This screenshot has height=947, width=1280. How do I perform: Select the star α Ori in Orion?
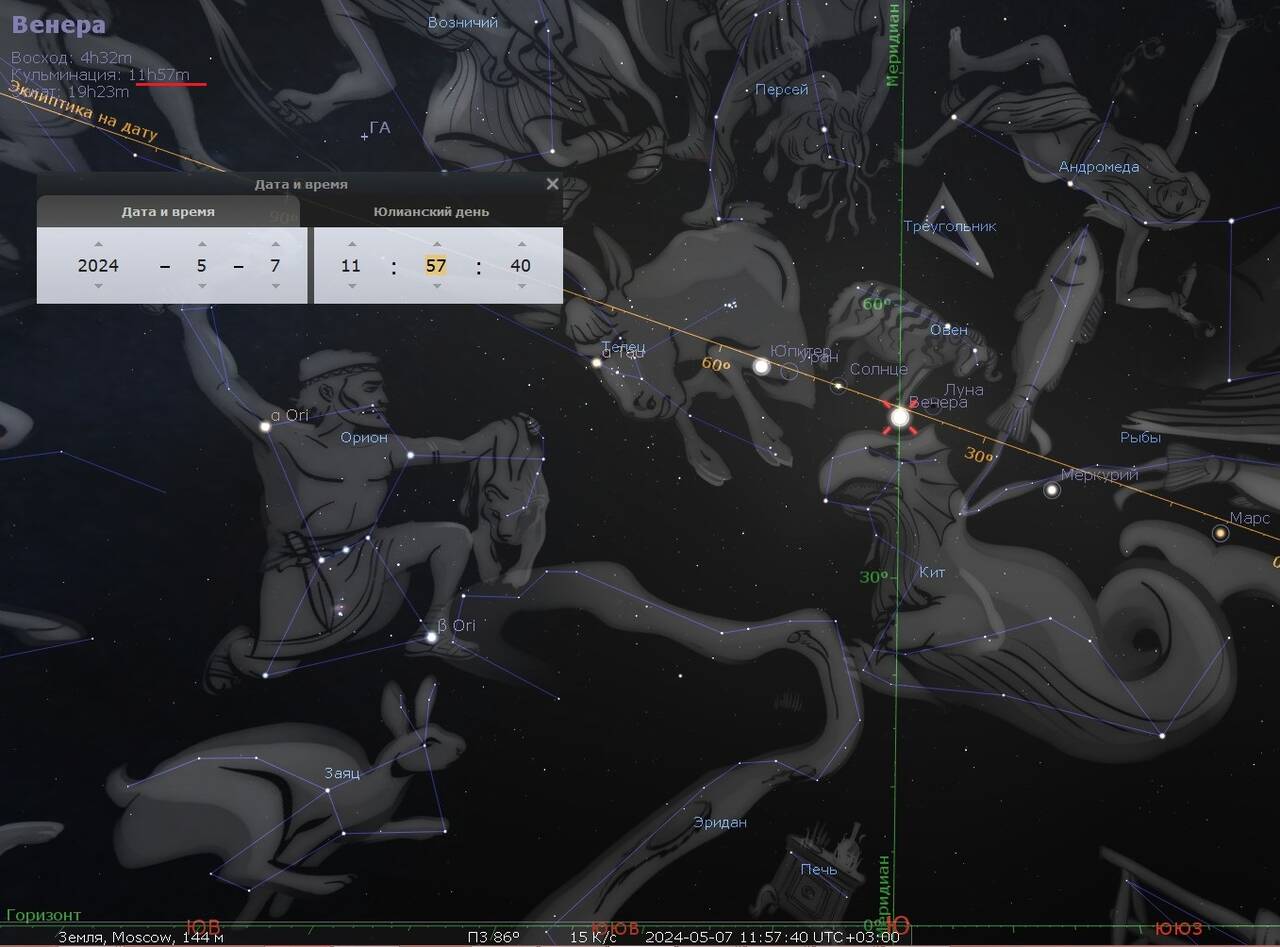point(266,427)
